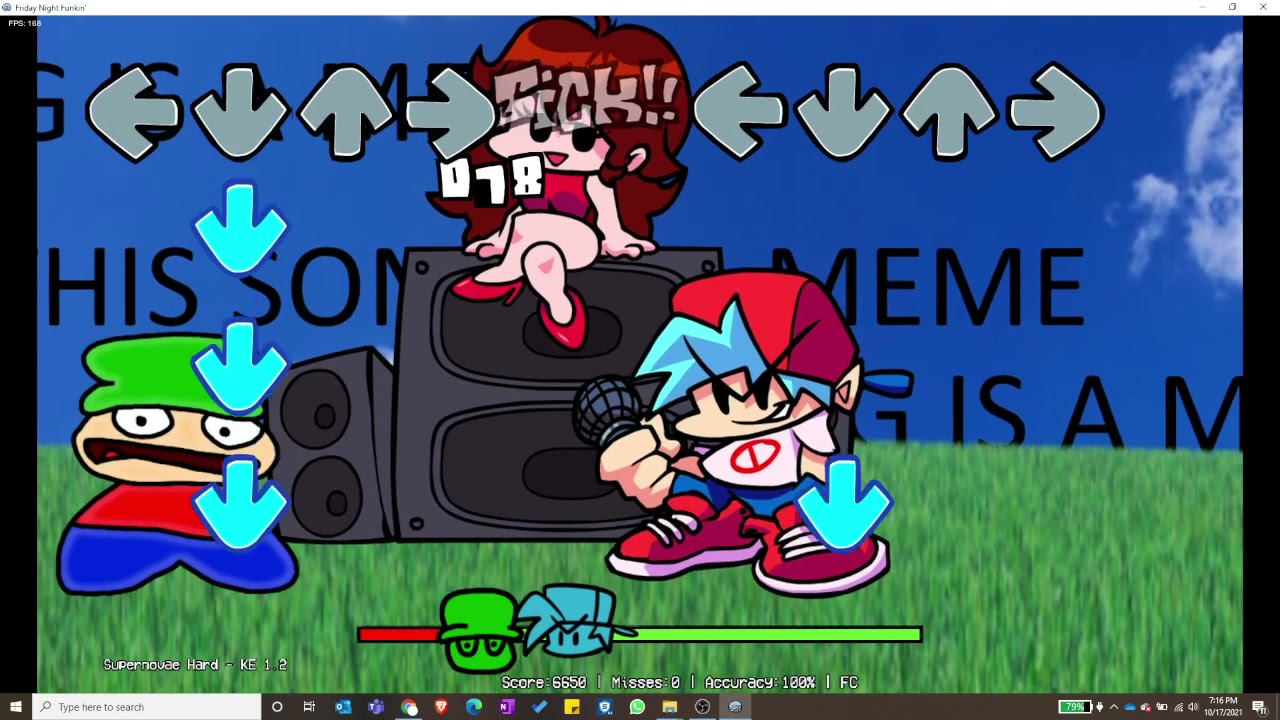This screenshot has height=720, width=1280.
Task: Hit the player's up arrow receptor
Action: (950, 112)
